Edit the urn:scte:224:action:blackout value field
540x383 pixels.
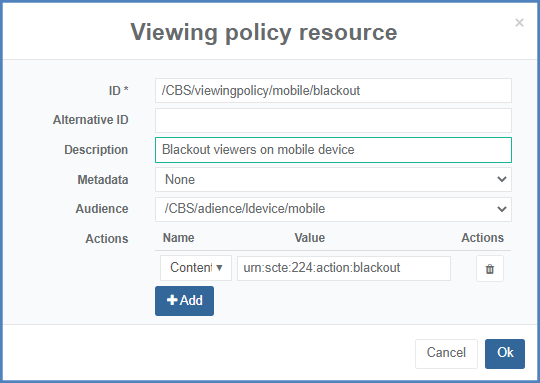tap(344, 268)
